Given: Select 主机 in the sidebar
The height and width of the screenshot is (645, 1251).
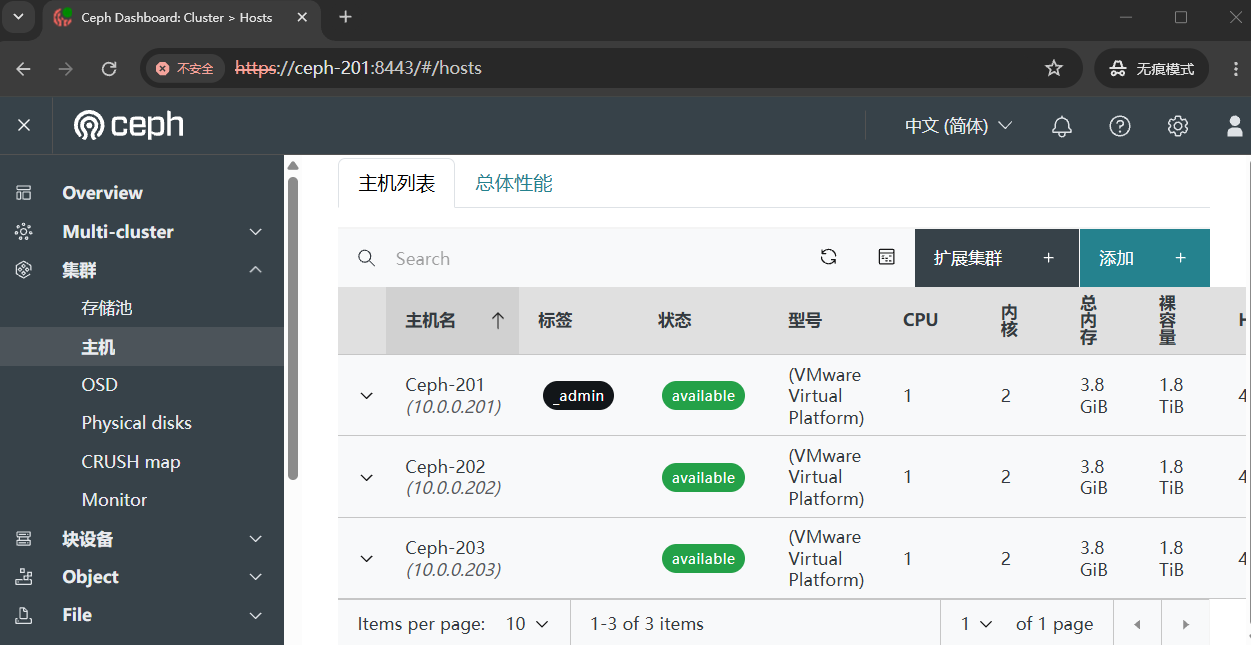Looking at the screenshot, I should (98, 347).
